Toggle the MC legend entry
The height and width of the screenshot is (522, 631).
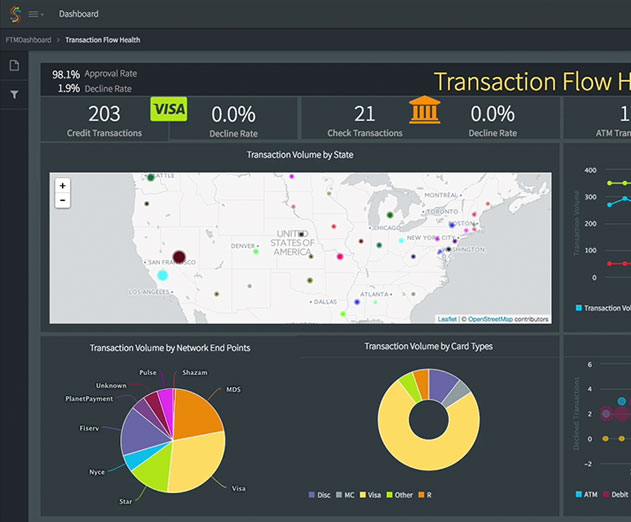click(345, 495)
